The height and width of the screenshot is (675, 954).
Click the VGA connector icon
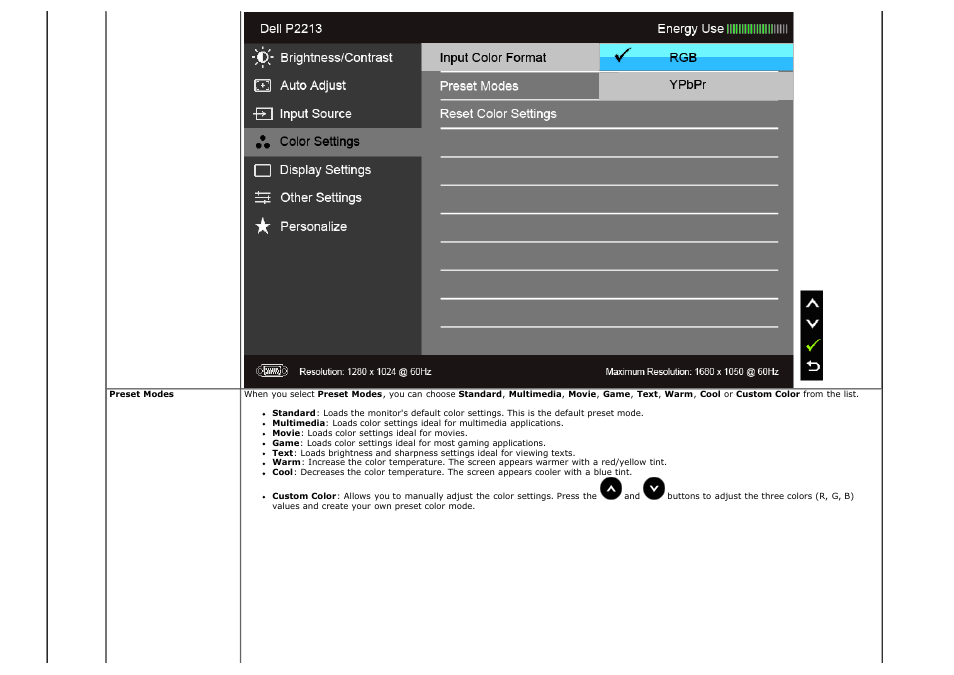point(271,371)
